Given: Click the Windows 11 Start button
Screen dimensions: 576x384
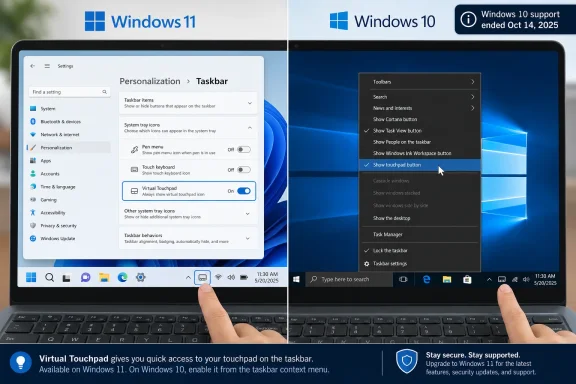Looking at the screenshot, I should [x=31, y=277].
